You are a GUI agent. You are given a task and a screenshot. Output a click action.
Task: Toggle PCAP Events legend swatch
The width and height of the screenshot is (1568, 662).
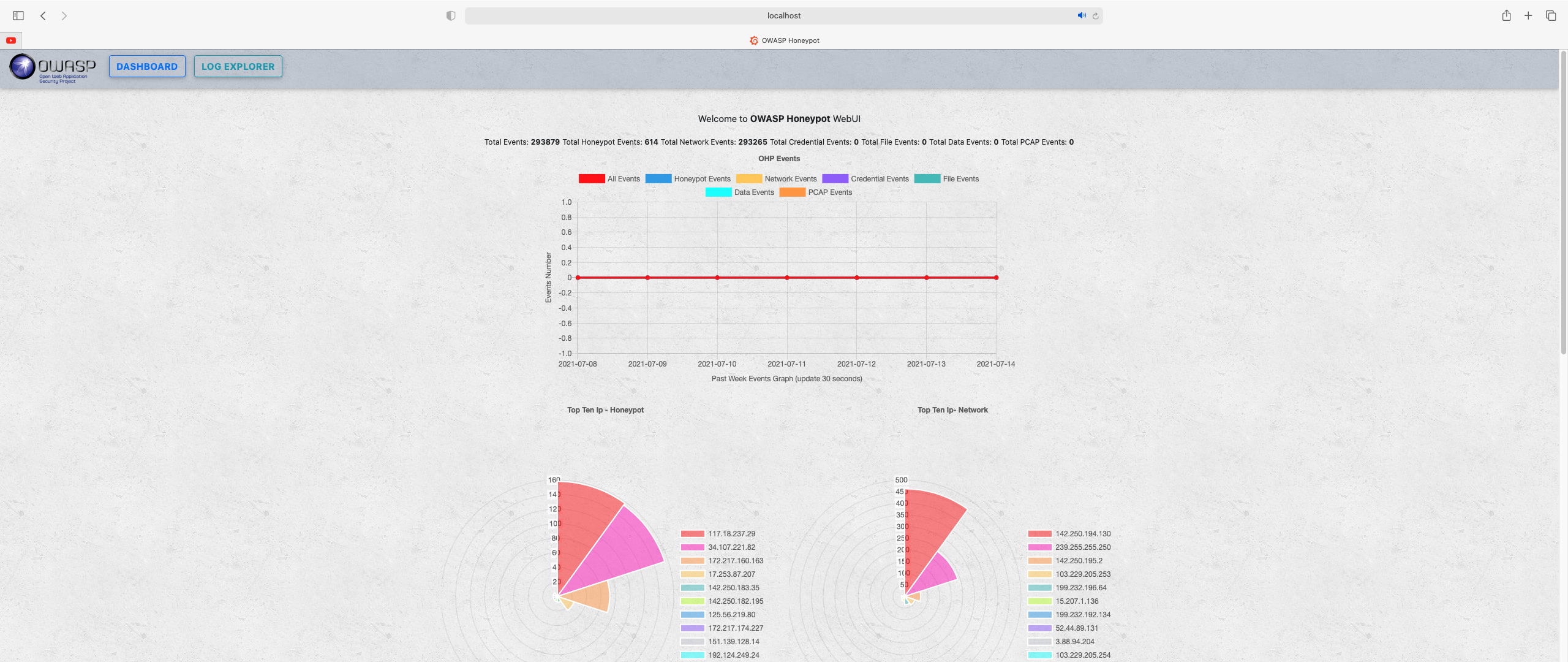coord(793,192)
